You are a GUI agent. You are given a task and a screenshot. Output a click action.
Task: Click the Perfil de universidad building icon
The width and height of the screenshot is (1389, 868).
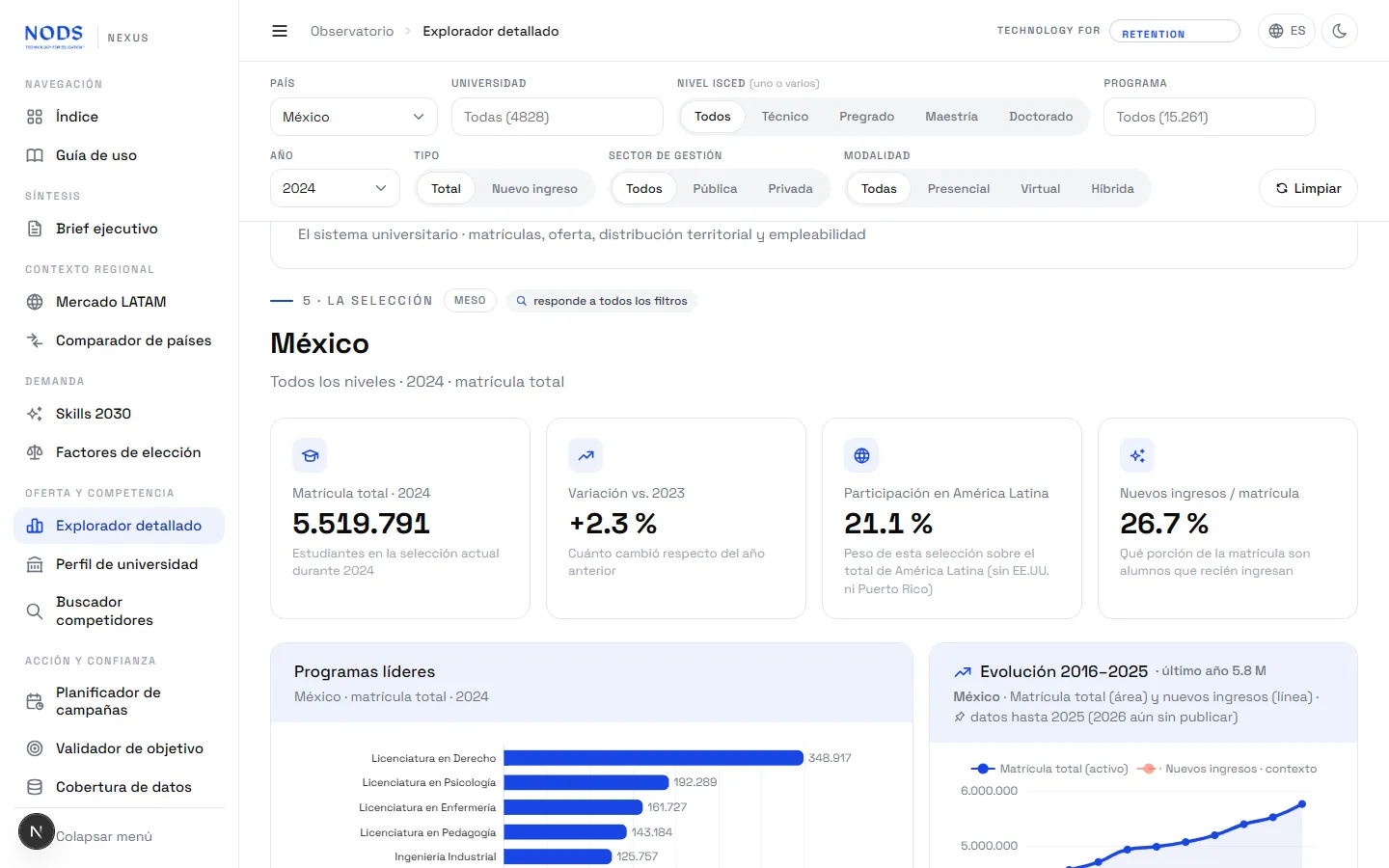click(x=35, y=564)
